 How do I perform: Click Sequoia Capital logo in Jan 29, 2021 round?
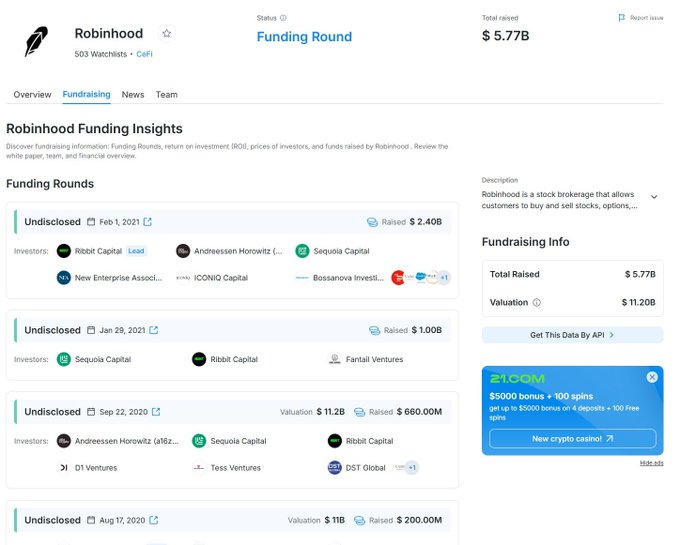[x=64, y=359]
